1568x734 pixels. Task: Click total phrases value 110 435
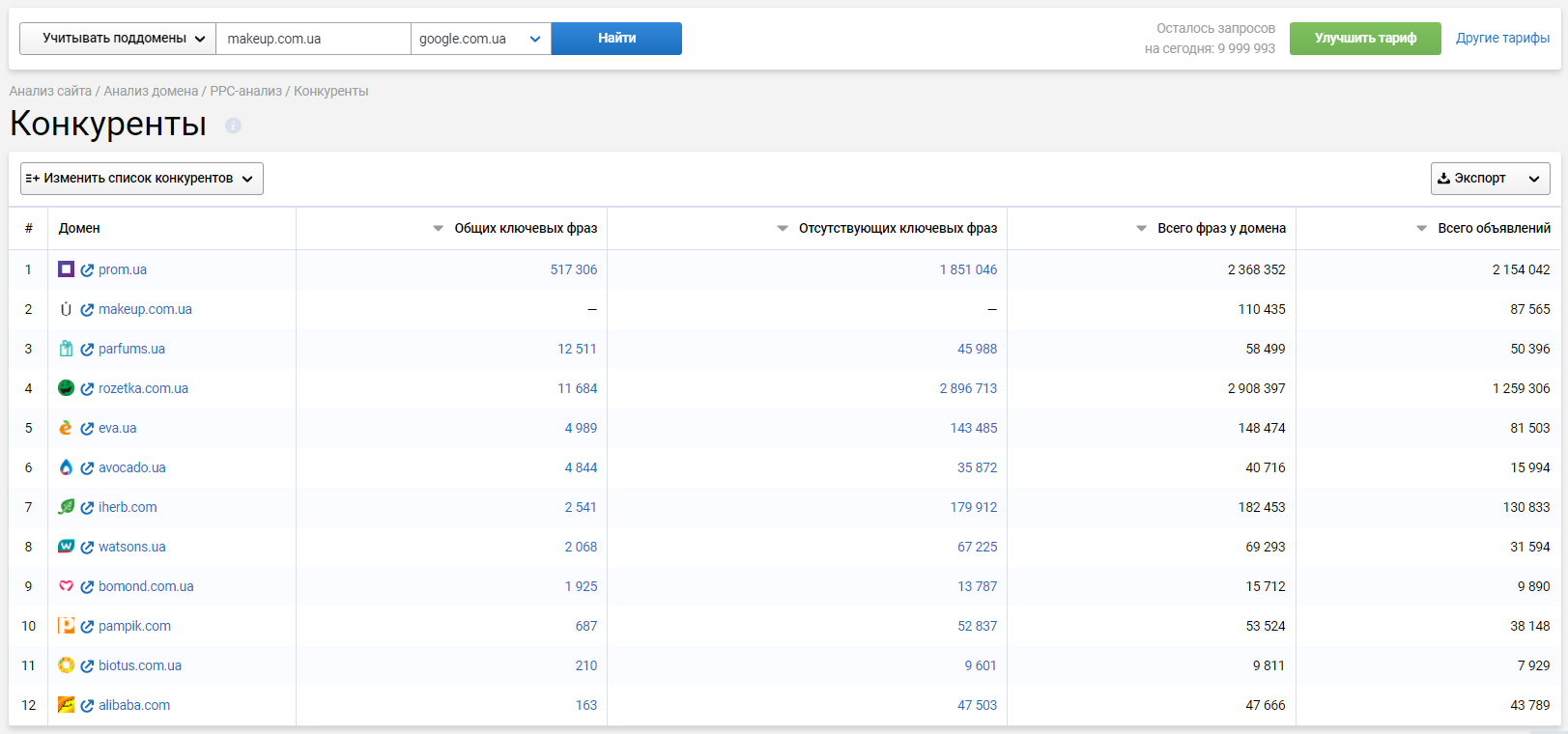coord(1262,309)
